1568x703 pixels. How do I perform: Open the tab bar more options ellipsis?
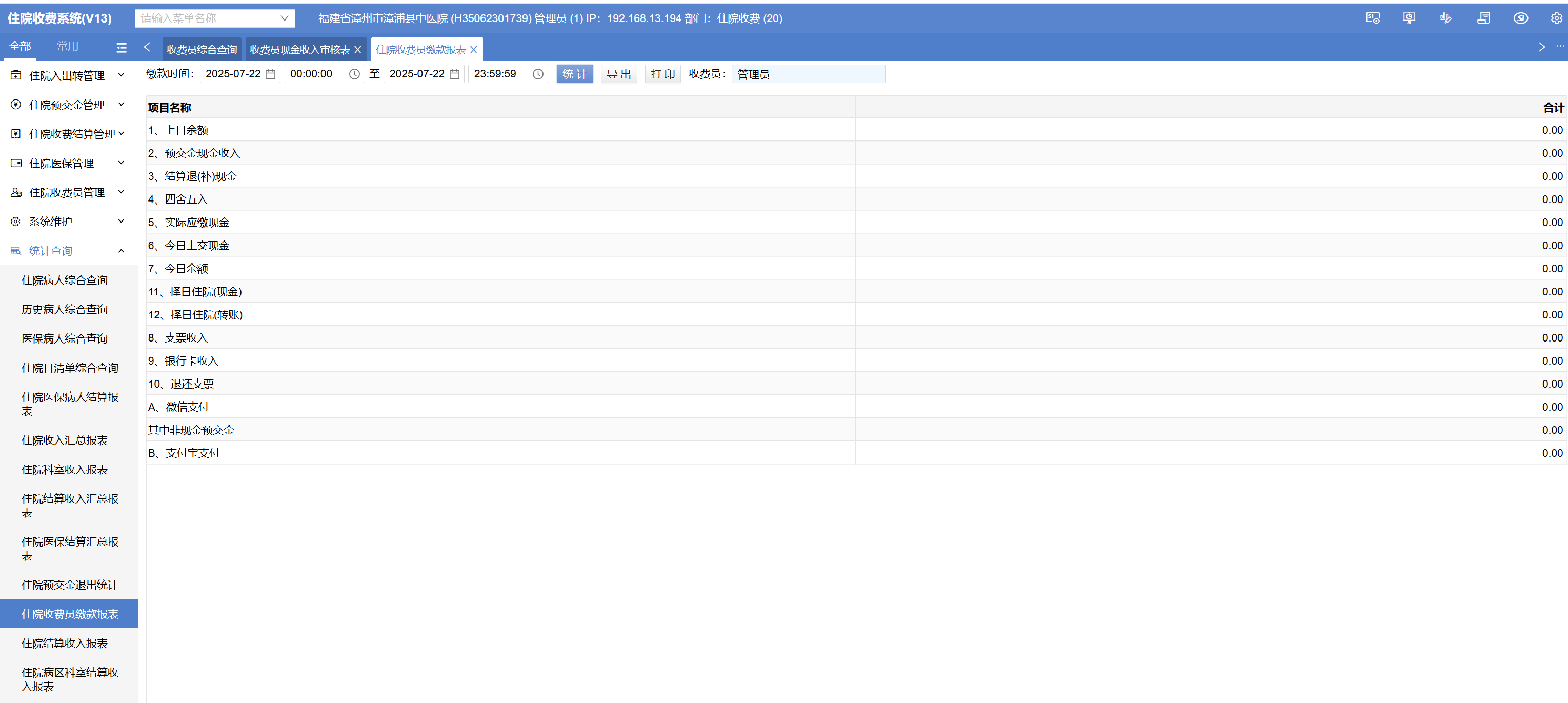click(1560, 46)
